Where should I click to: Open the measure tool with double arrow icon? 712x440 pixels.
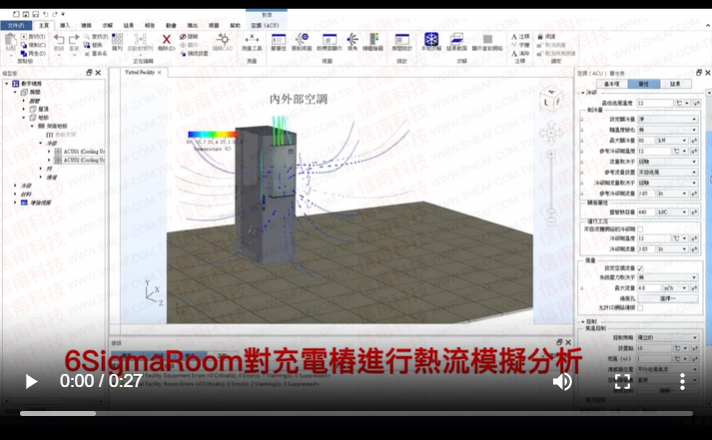click(x=252, y=39)
